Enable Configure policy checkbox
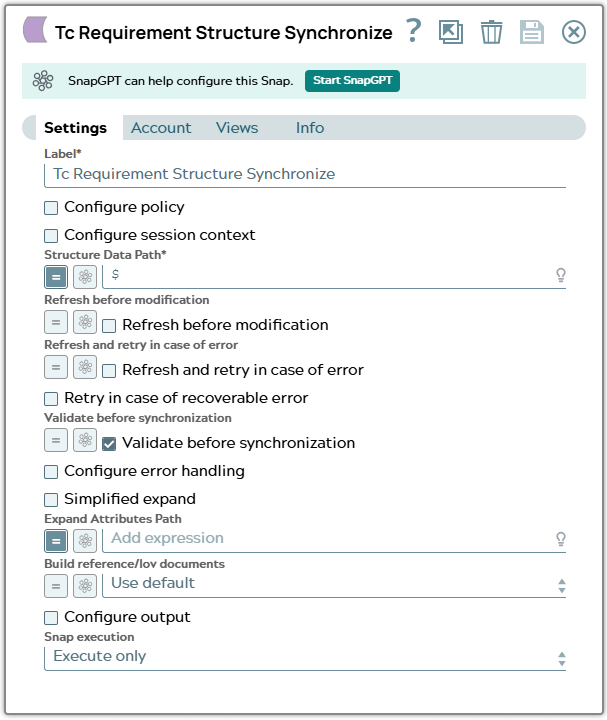This screenshot has height=720, width=607. pos(51,208)
